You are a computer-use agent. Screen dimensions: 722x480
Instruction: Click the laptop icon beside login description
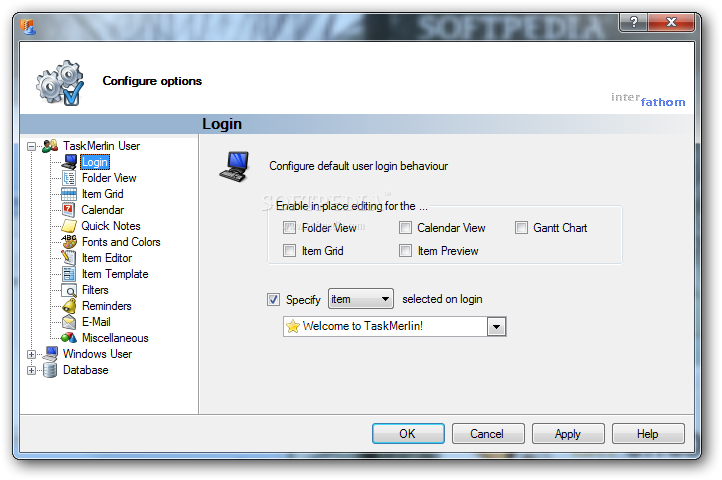click(235, 167)
